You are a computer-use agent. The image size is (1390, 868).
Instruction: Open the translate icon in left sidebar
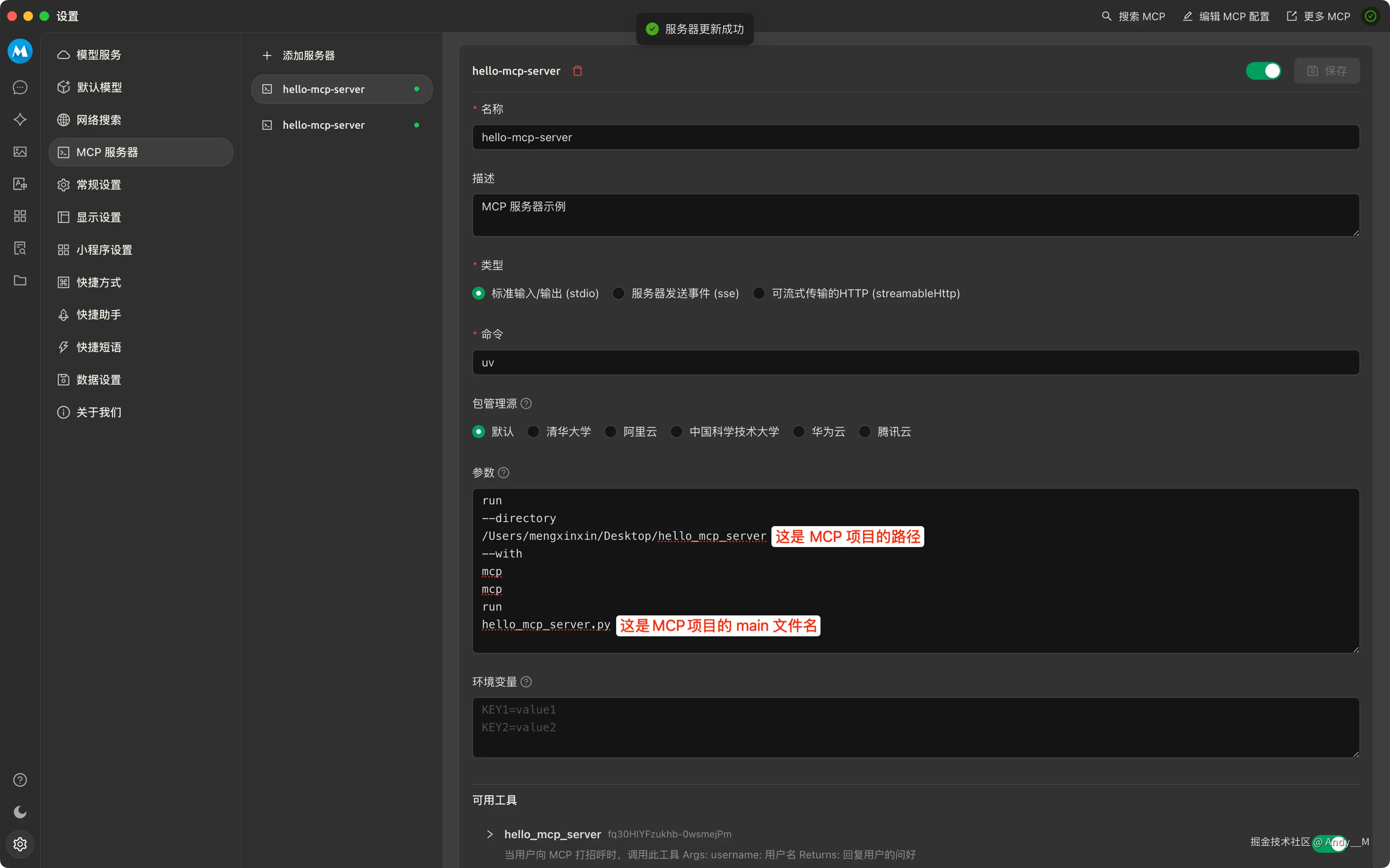pos(20,184)
